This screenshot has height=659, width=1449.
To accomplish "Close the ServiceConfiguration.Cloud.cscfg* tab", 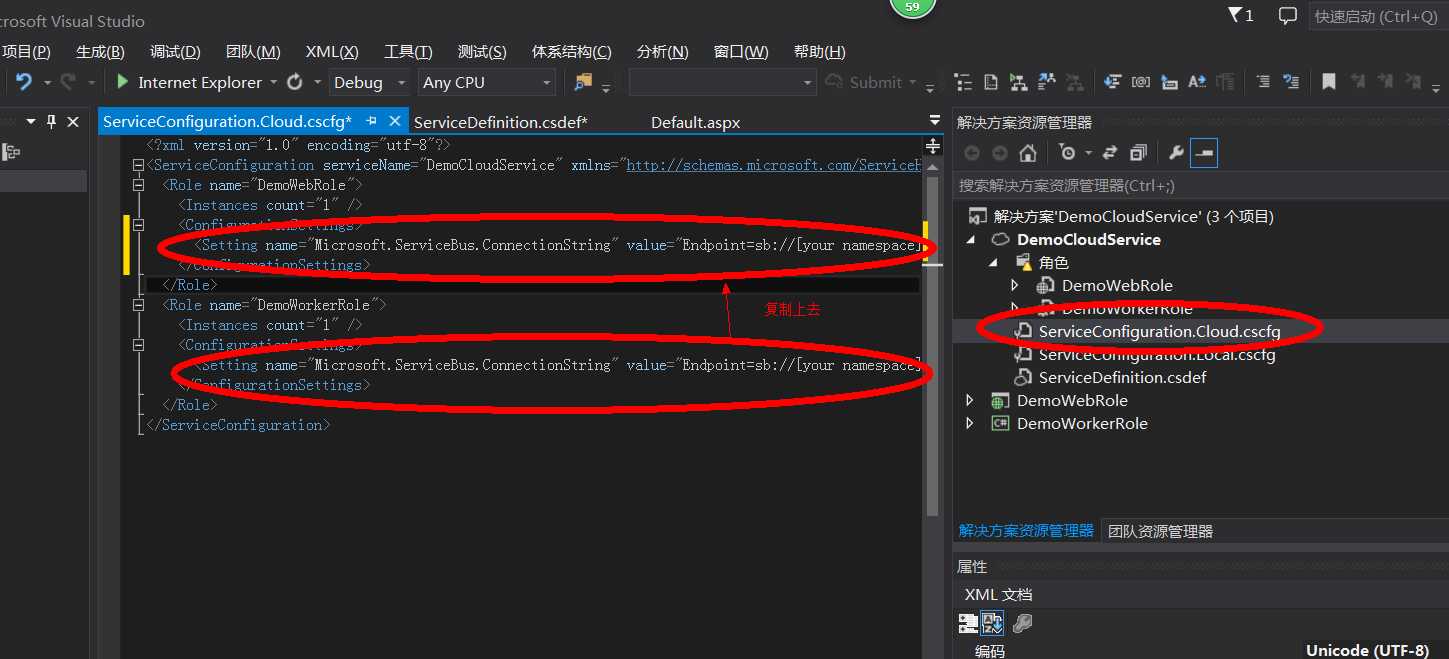I will click(x=395, y=121).
